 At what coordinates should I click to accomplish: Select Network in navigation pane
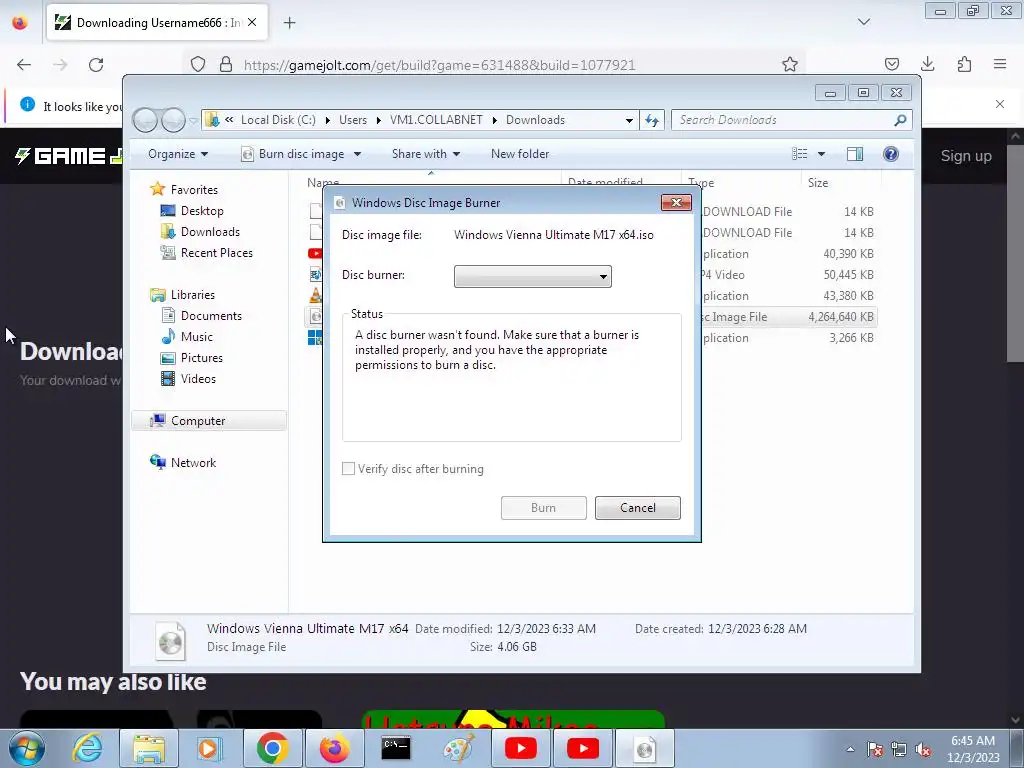[x=193, y=463]
